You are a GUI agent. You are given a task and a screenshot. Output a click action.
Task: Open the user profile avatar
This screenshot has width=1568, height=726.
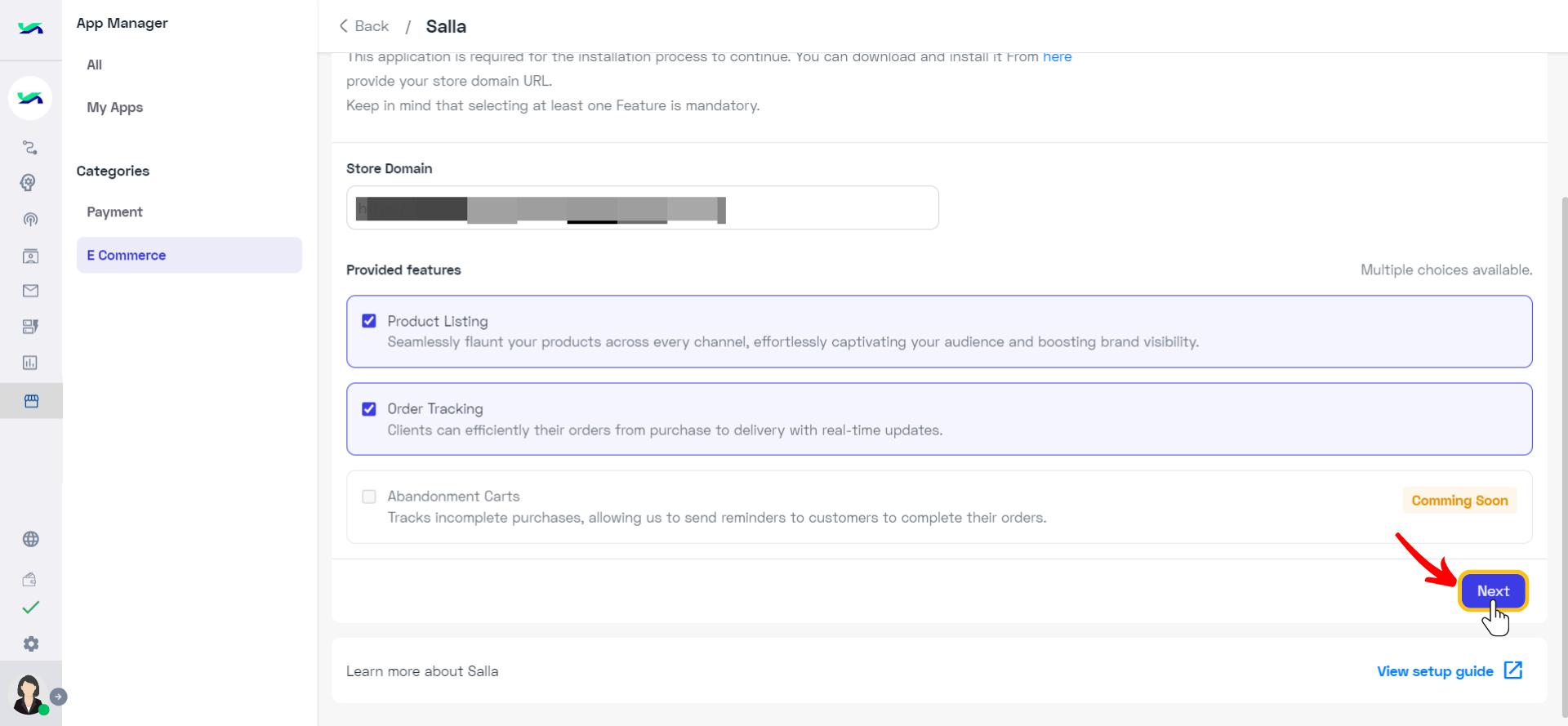coord(29,695)
